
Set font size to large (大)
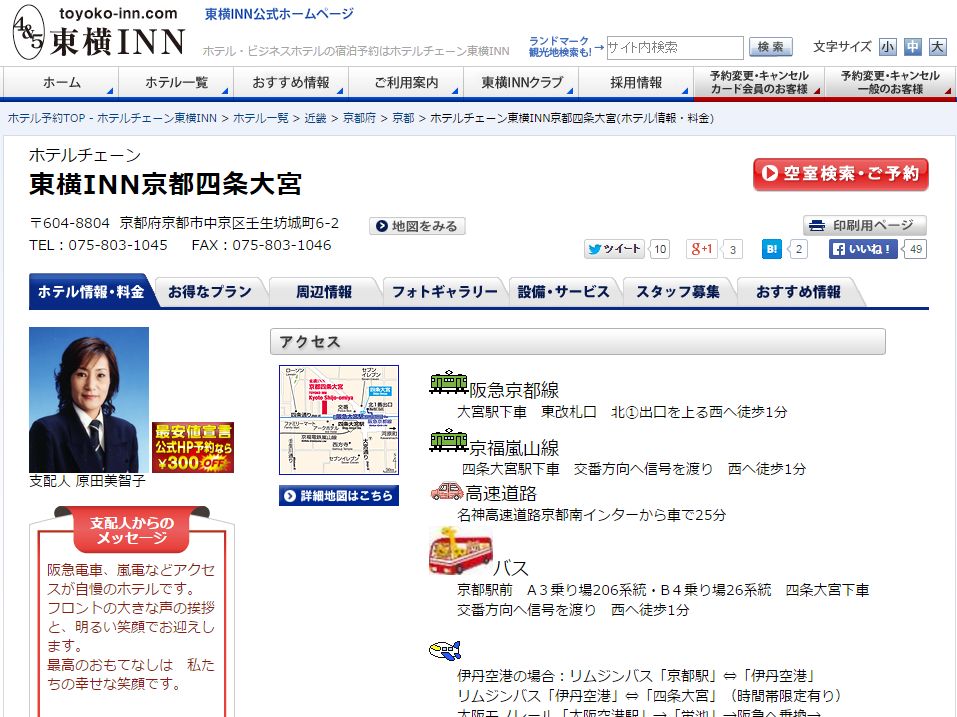tap(937, 47)
